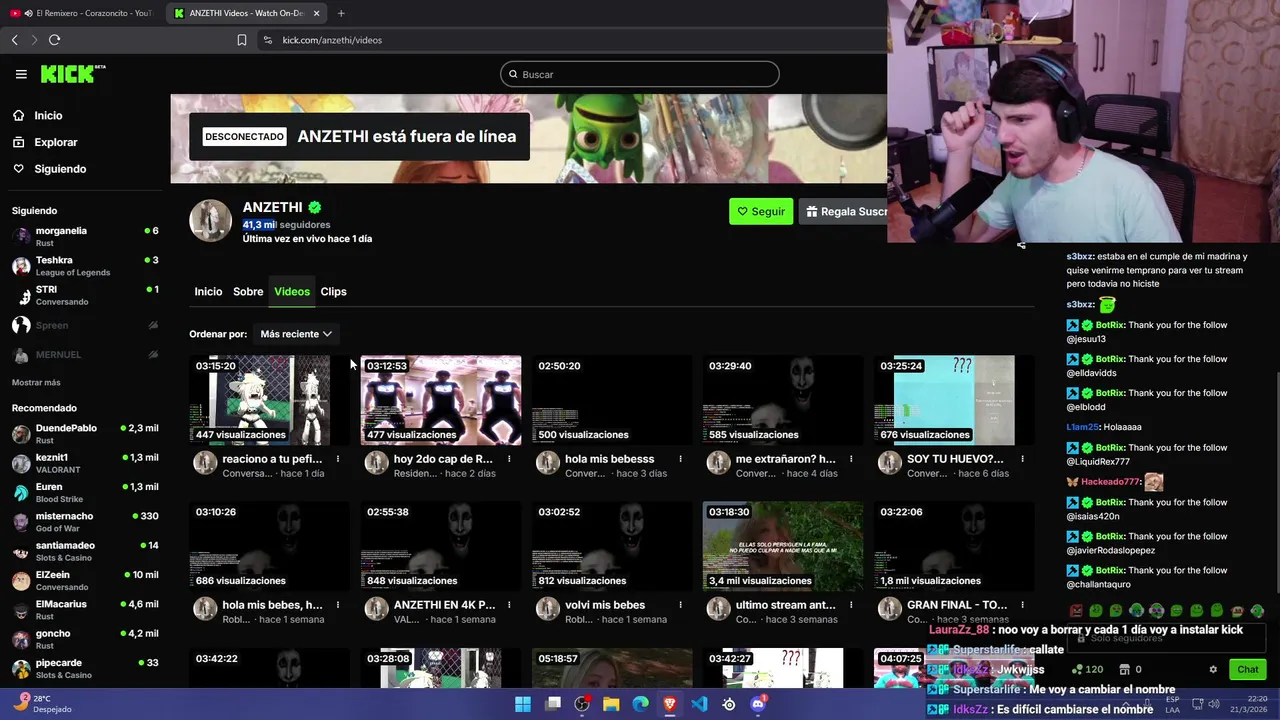This screenshot has width=1280, height=720.
Task: Expand 'Más reciente' sort dropdown
Action: 296,334
